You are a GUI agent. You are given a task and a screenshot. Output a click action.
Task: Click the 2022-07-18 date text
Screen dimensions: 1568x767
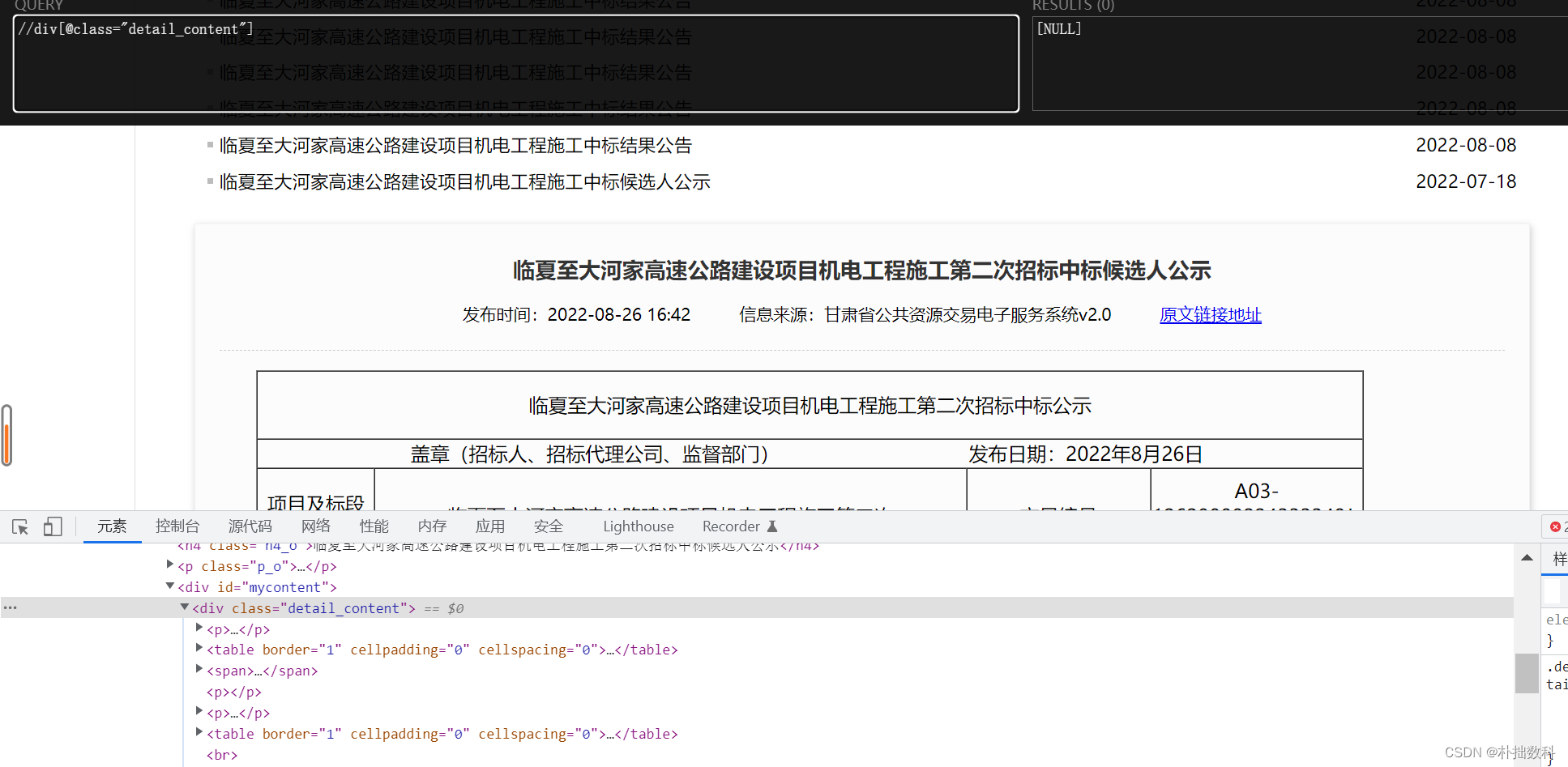(x=1466, y=181)
